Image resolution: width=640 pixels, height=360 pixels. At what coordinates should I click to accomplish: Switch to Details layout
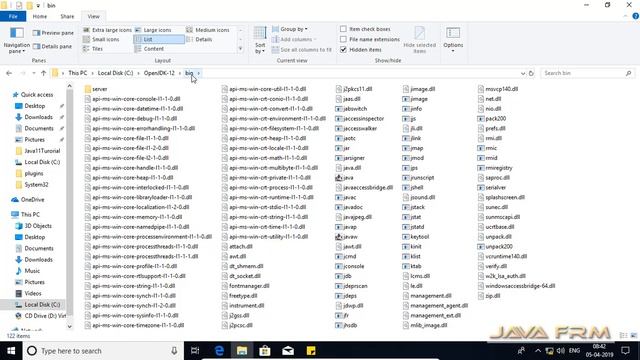click(x=199, y=39)
